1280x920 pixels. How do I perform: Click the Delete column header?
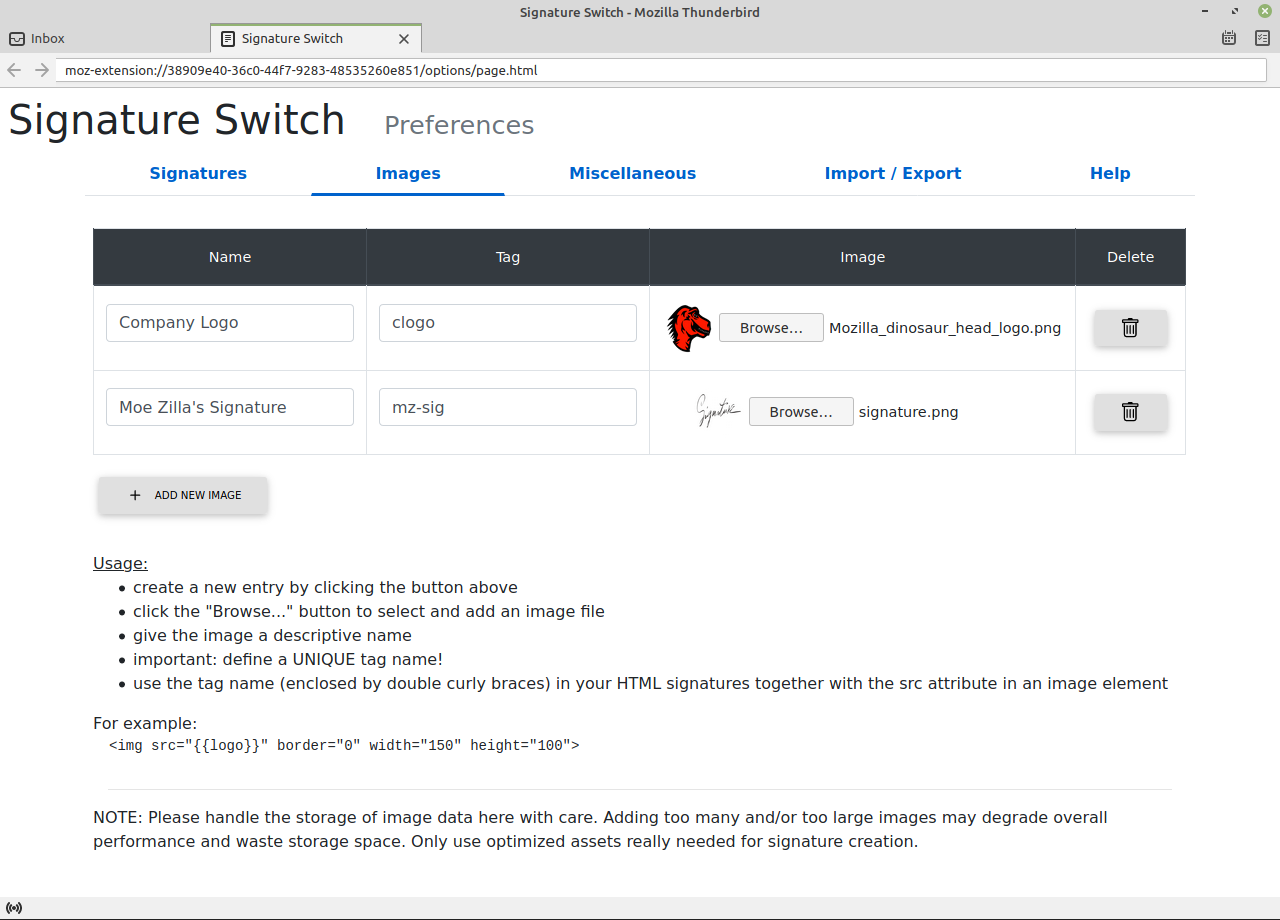1131,257
